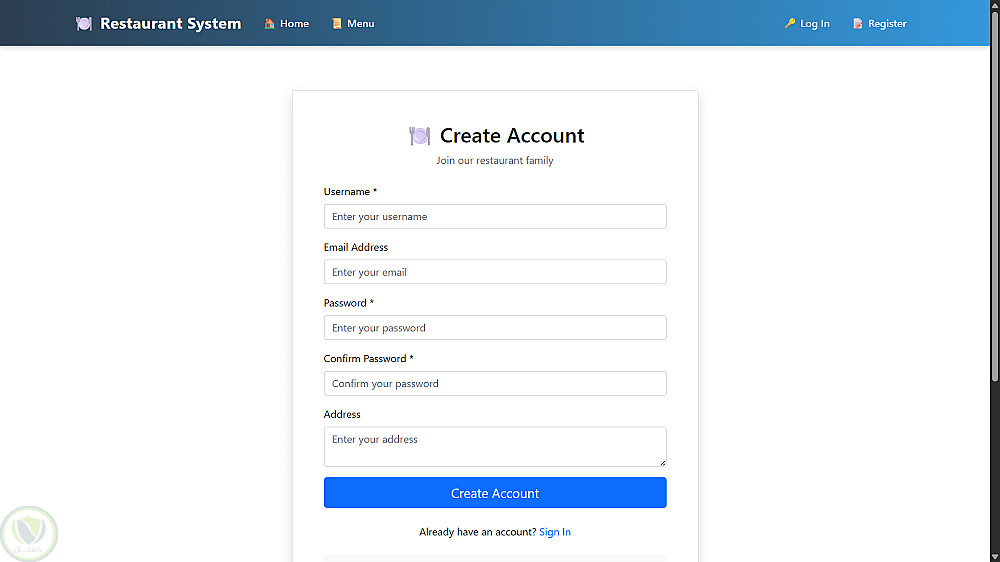
Task: Follow the Sign In link
Action: [x=555, y=532]
